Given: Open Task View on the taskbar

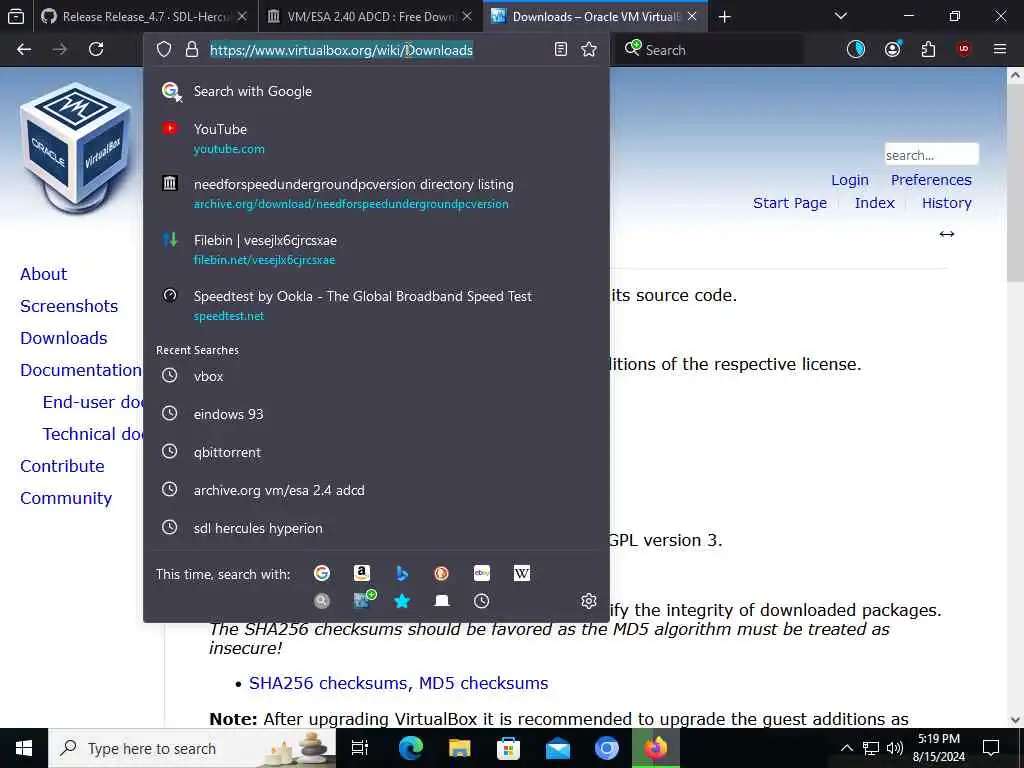Looking at the screenshot, I should [360, 748].
